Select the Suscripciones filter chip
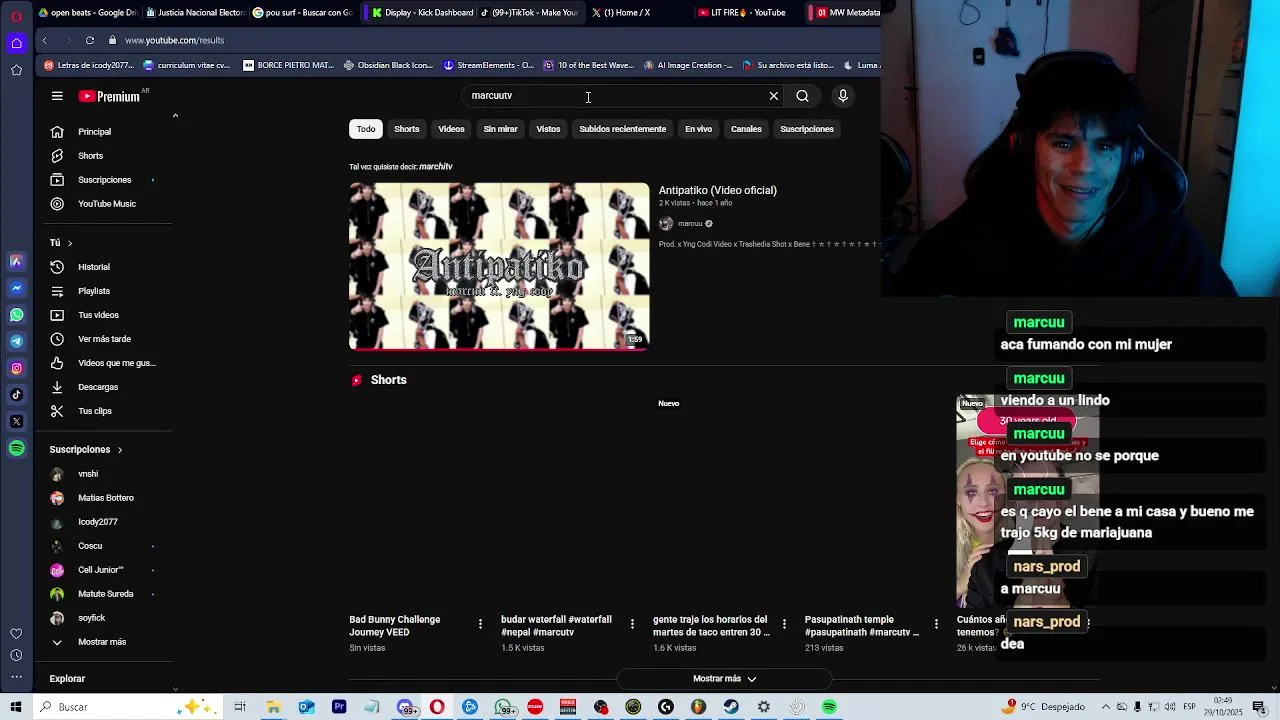Image resolution: width=1280 pixels, height=720 pixels. tap(807, 129)
